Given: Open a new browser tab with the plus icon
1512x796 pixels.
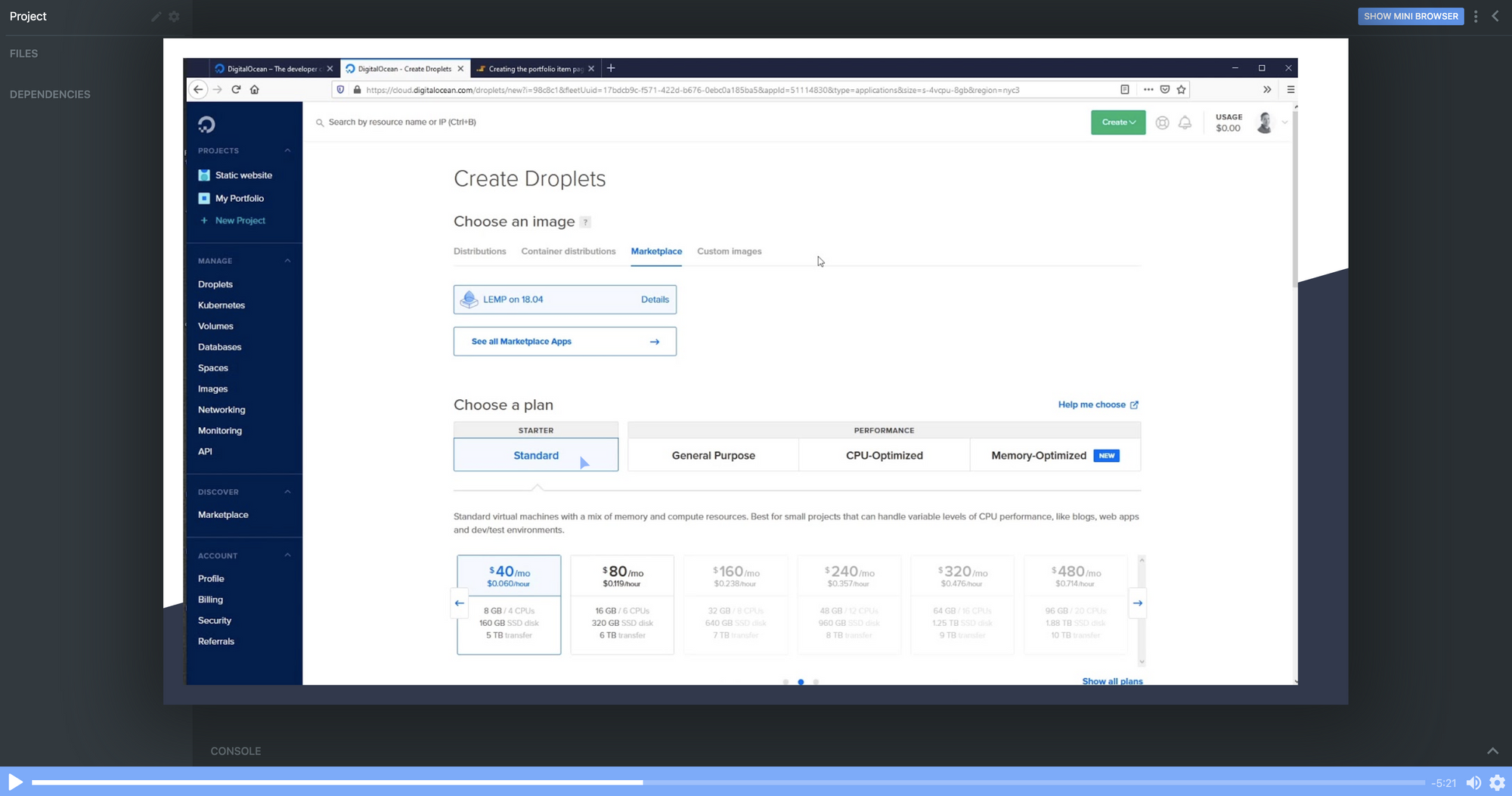Looking at the screenshot, I should (x=611, y=68).
